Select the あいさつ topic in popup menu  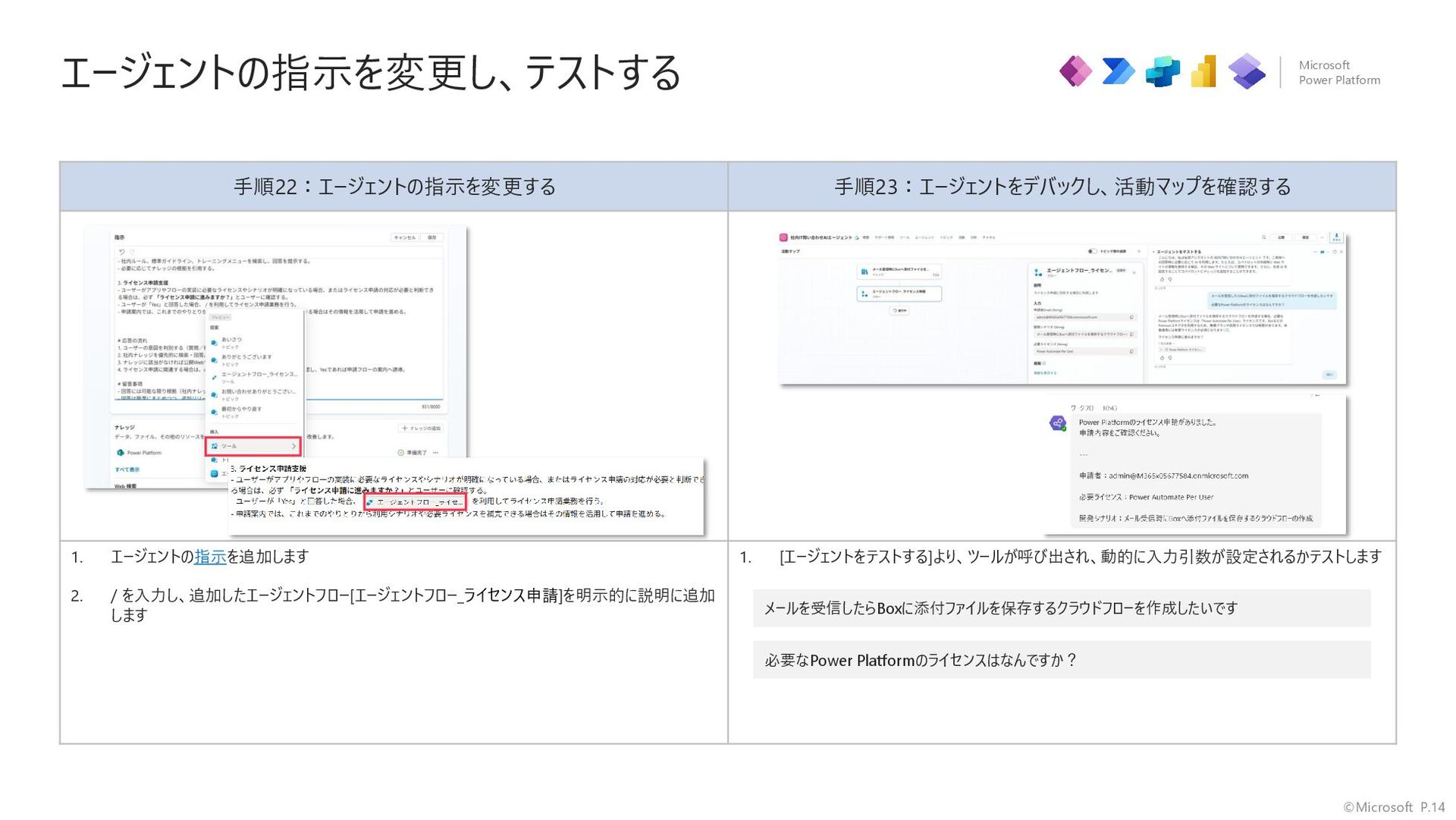231,341
